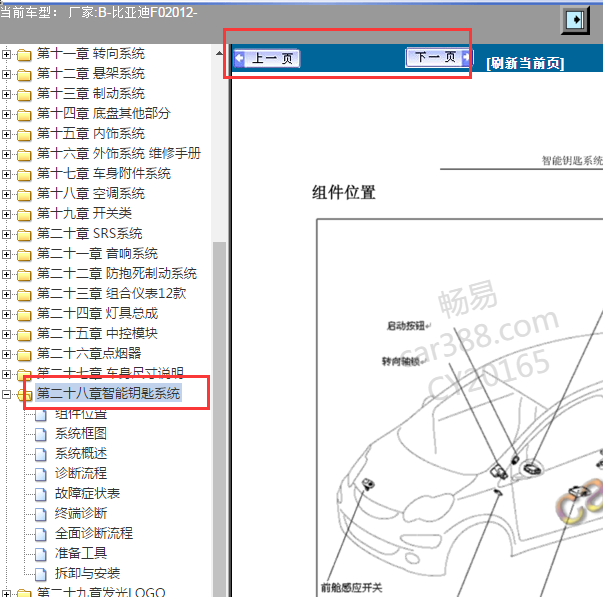Click folder icon of 第十八章 空调系统
603x597 pixels.
(24, 194)
